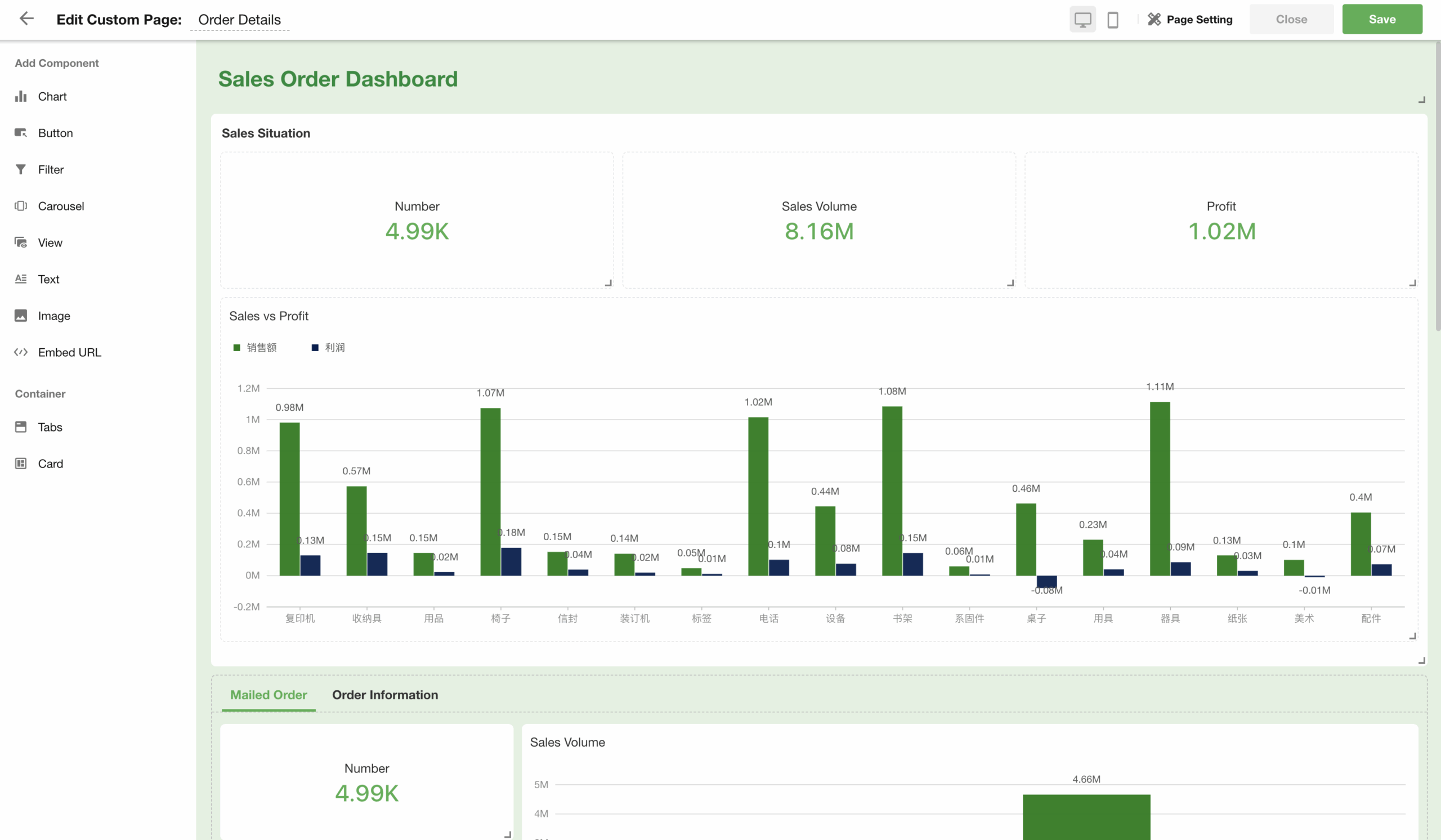Select the Text component icon

click(x=21, y=279)
